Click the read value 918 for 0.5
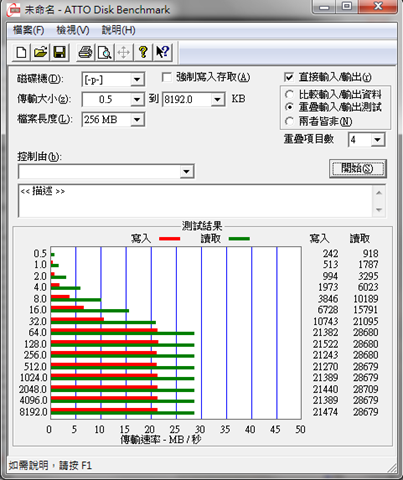 tap(370, 254)
